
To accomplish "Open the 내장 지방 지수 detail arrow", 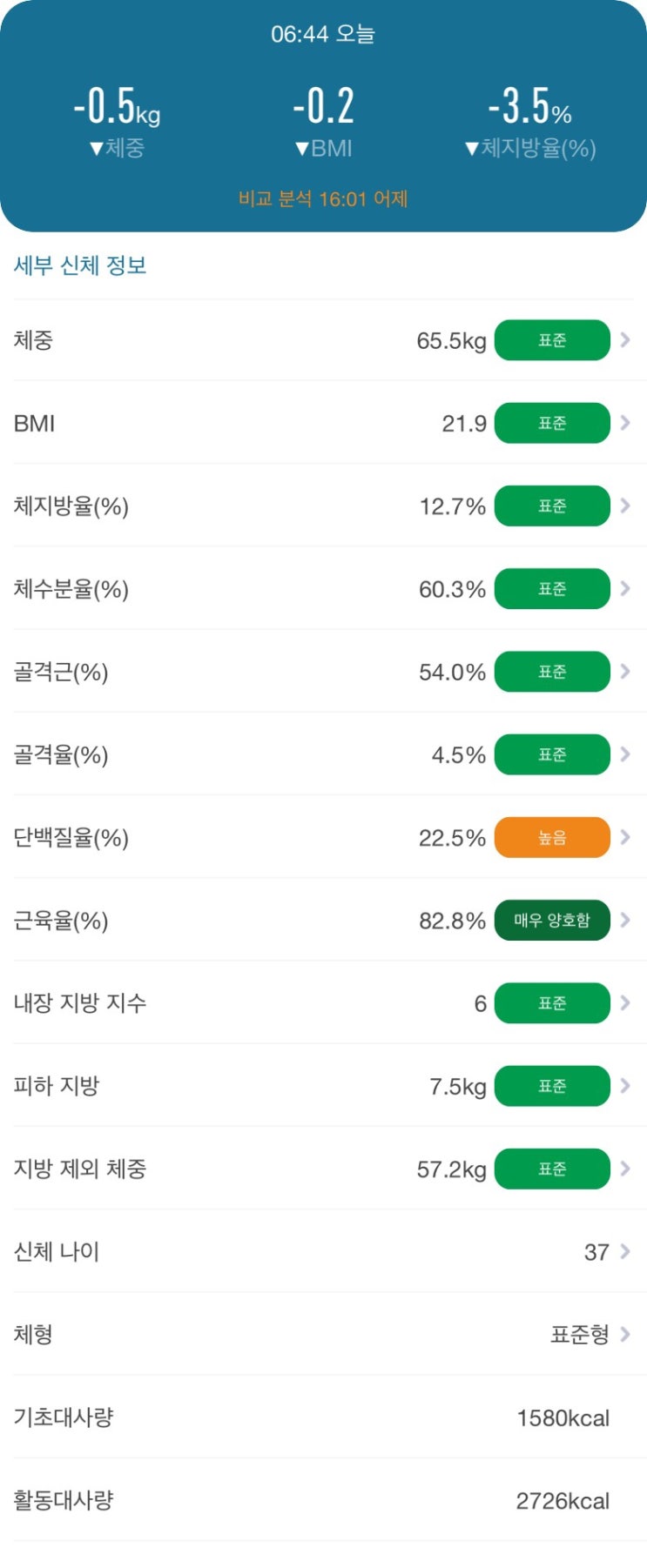I will coord(625,1002).
